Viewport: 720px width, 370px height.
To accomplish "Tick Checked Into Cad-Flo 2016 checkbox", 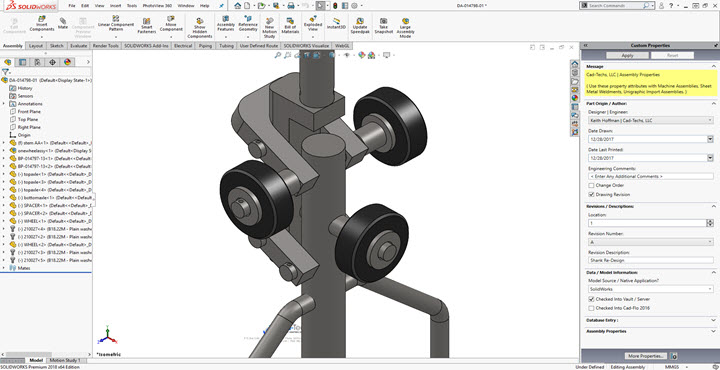I will pos(591,308).
